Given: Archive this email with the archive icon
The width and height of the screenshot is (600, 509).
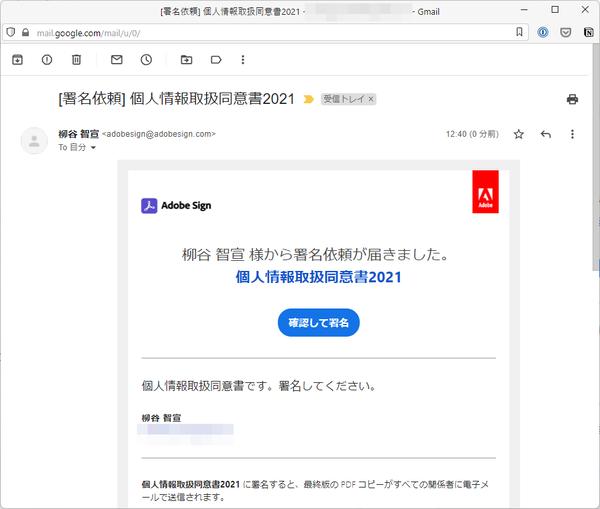Looking at the screenshot, I should [x=17, y=60].
